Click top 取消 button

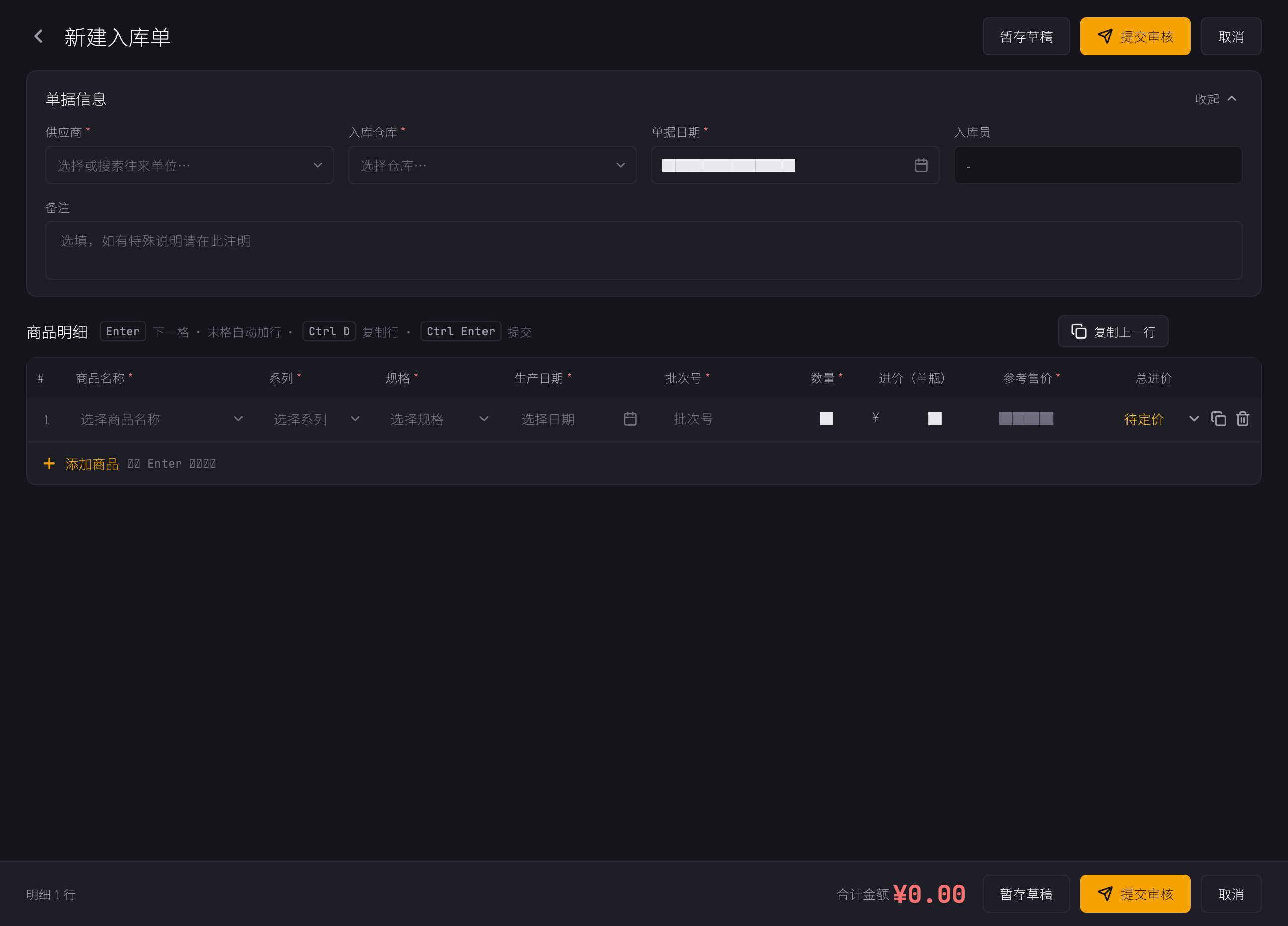[1231, 36]
